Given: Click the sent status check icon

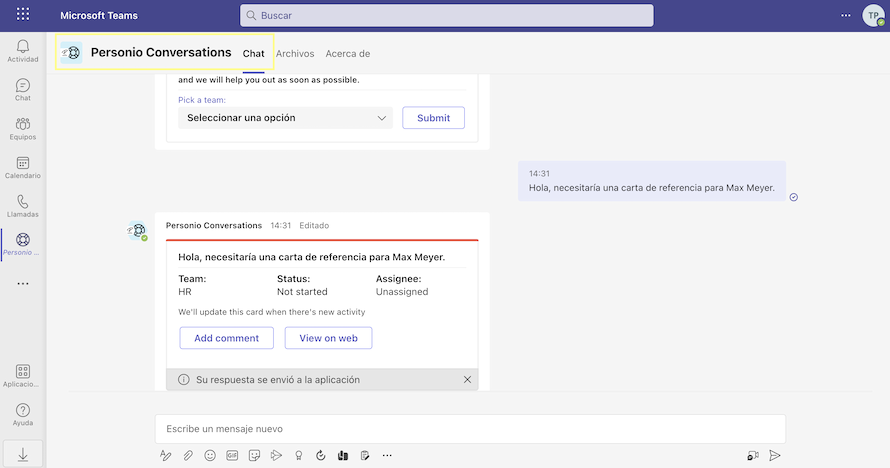Looking at the screenshot, I should (x=794, y=197).
